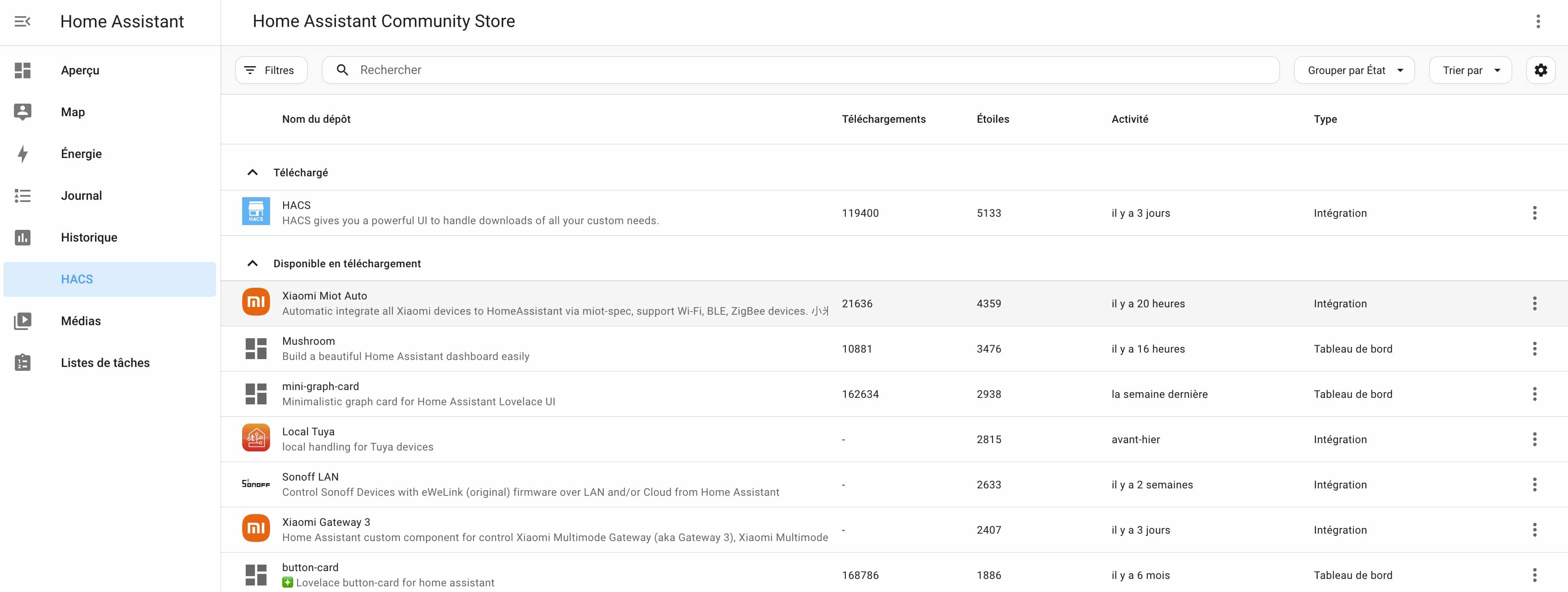Open the three-dot menu for button-card

(1534, 575)
